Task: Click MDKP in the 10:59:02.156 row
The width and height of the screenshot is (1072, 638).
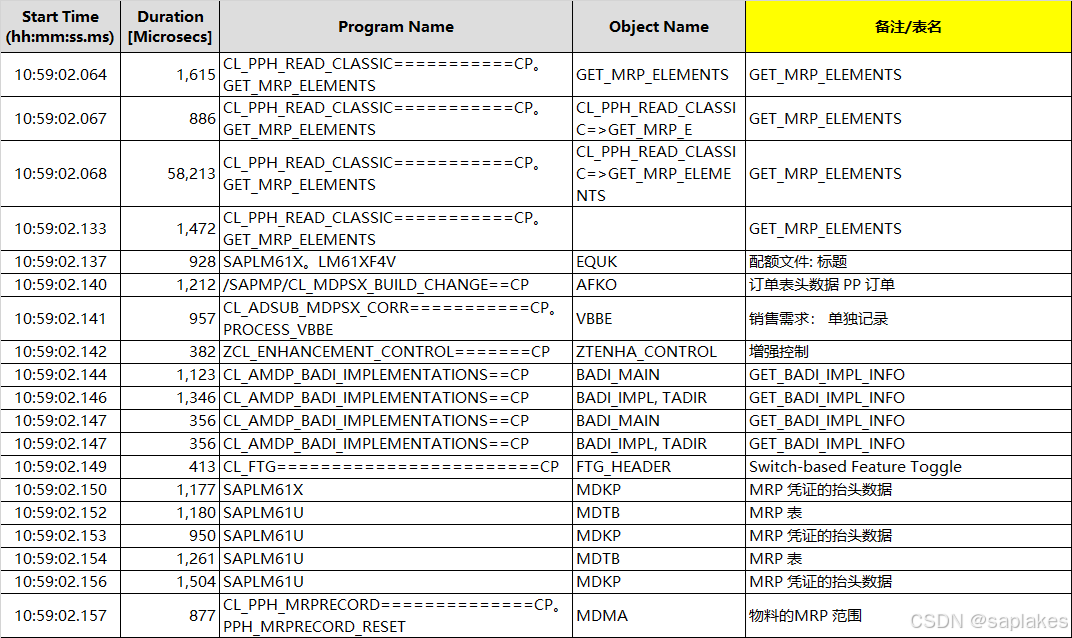Action: tap(598, 582)
